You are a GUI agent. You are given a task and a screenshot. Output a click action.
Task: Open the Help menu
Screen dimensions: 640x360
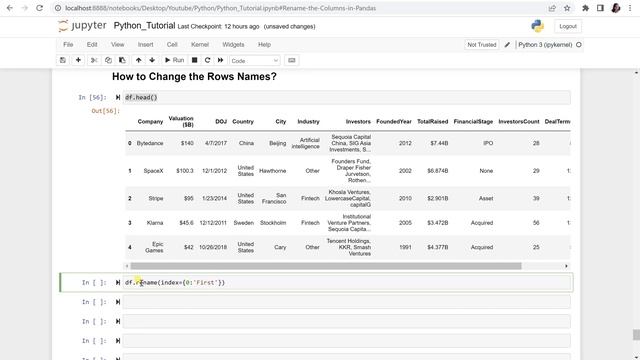click(264, 44)
